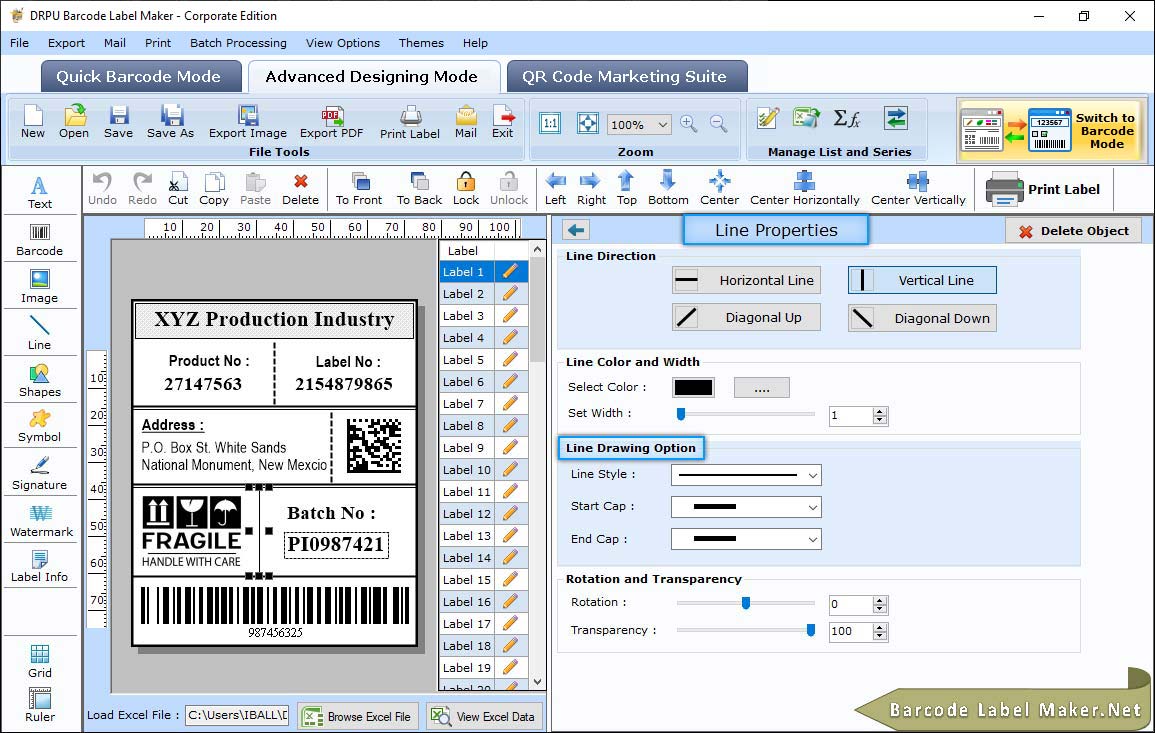Select the Barcode tool in the sidebar
This screenshot has width=1155, height=733.
tap(40, 240)
